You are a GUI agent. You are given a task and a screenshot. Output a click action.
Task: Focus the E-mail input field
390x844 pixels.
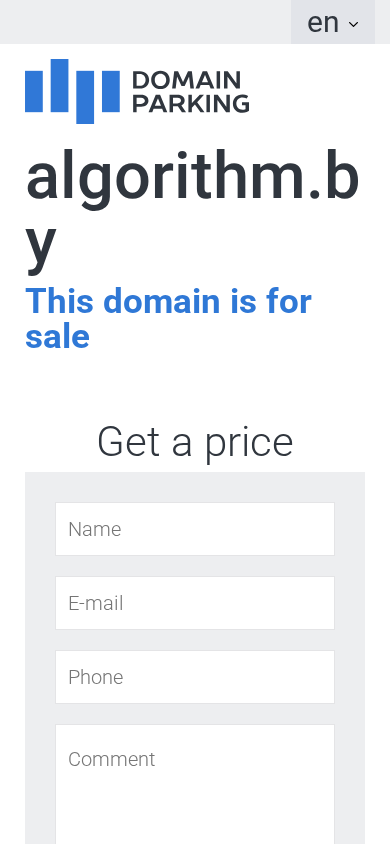tap(195, 603)
